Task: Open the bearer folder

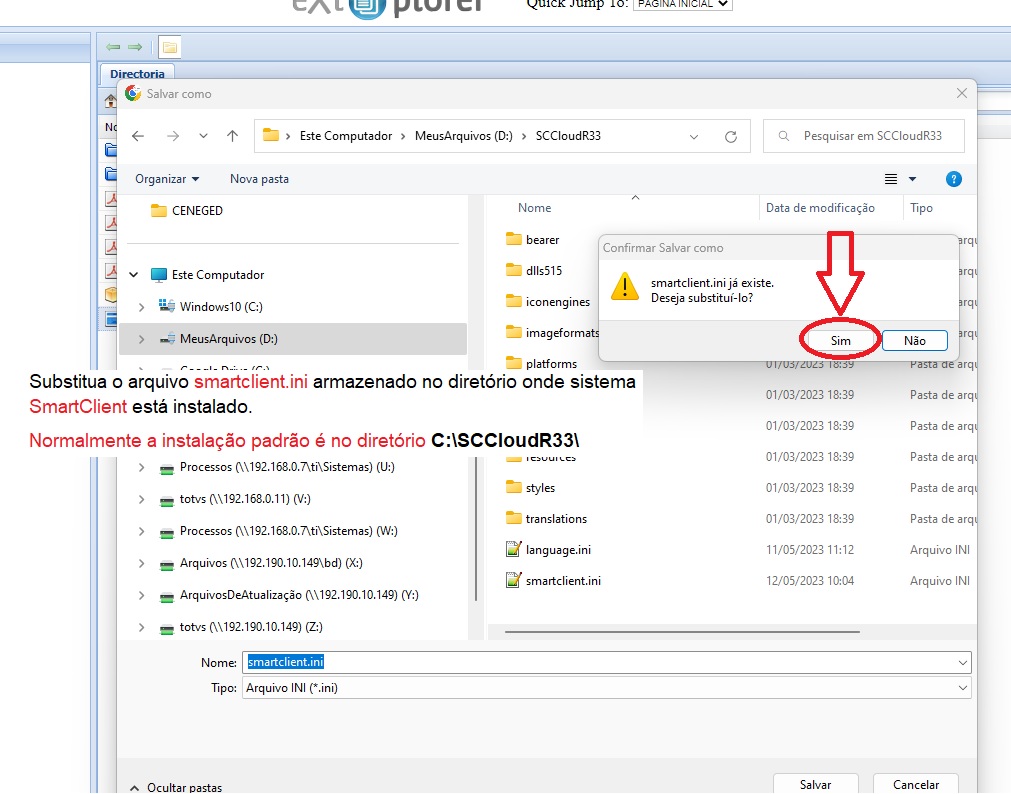Action: pyautogui.click(x=542, y=240)
